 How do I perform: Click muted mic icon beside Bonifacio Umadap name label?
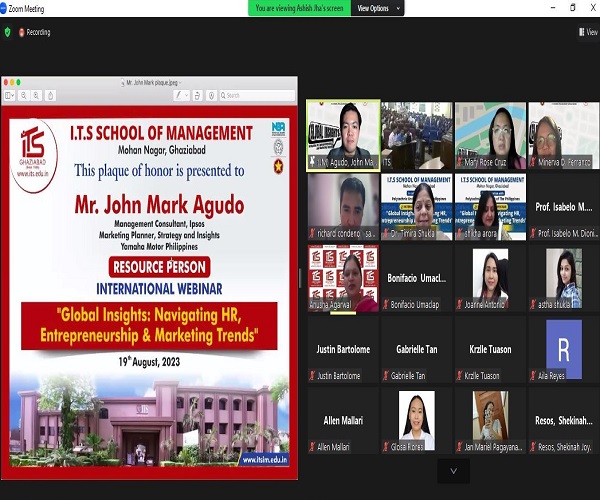point(386,305)
